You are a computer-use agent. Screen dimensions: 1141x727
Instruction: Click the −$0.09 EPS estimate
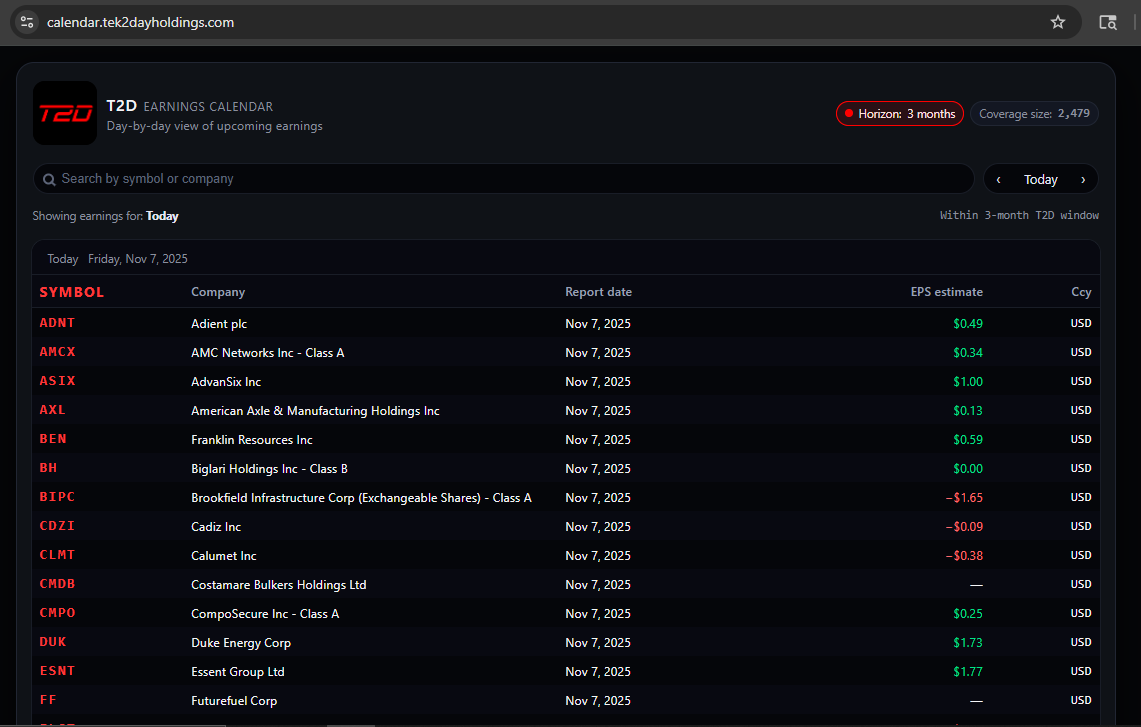click(x=964, y=527)
